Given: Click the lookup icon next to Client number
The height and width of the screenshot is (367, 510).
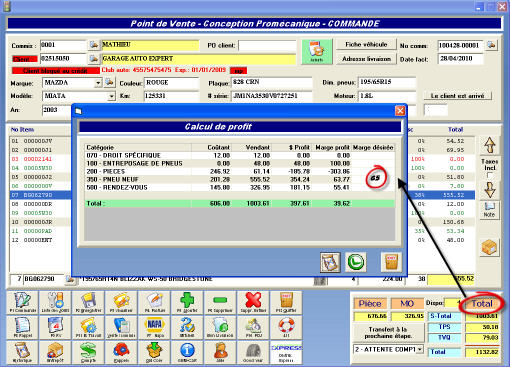Looking at the screenshot, I should pos(94,59).
